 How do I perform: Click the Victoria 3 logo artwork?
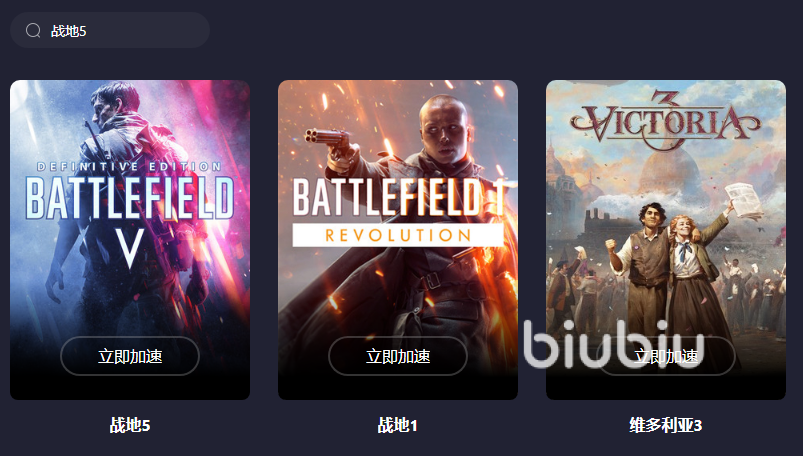[666, 121]
